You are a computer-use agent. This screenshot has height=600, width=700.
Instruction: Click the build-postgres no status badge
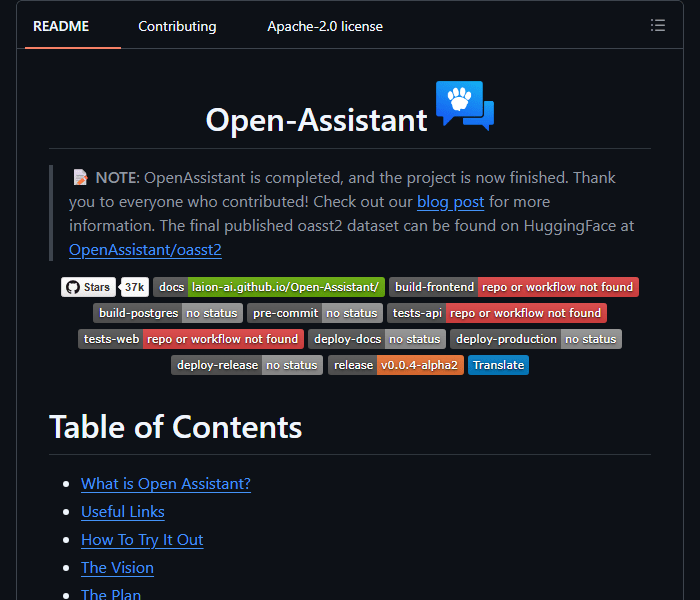tap(168, 313)
